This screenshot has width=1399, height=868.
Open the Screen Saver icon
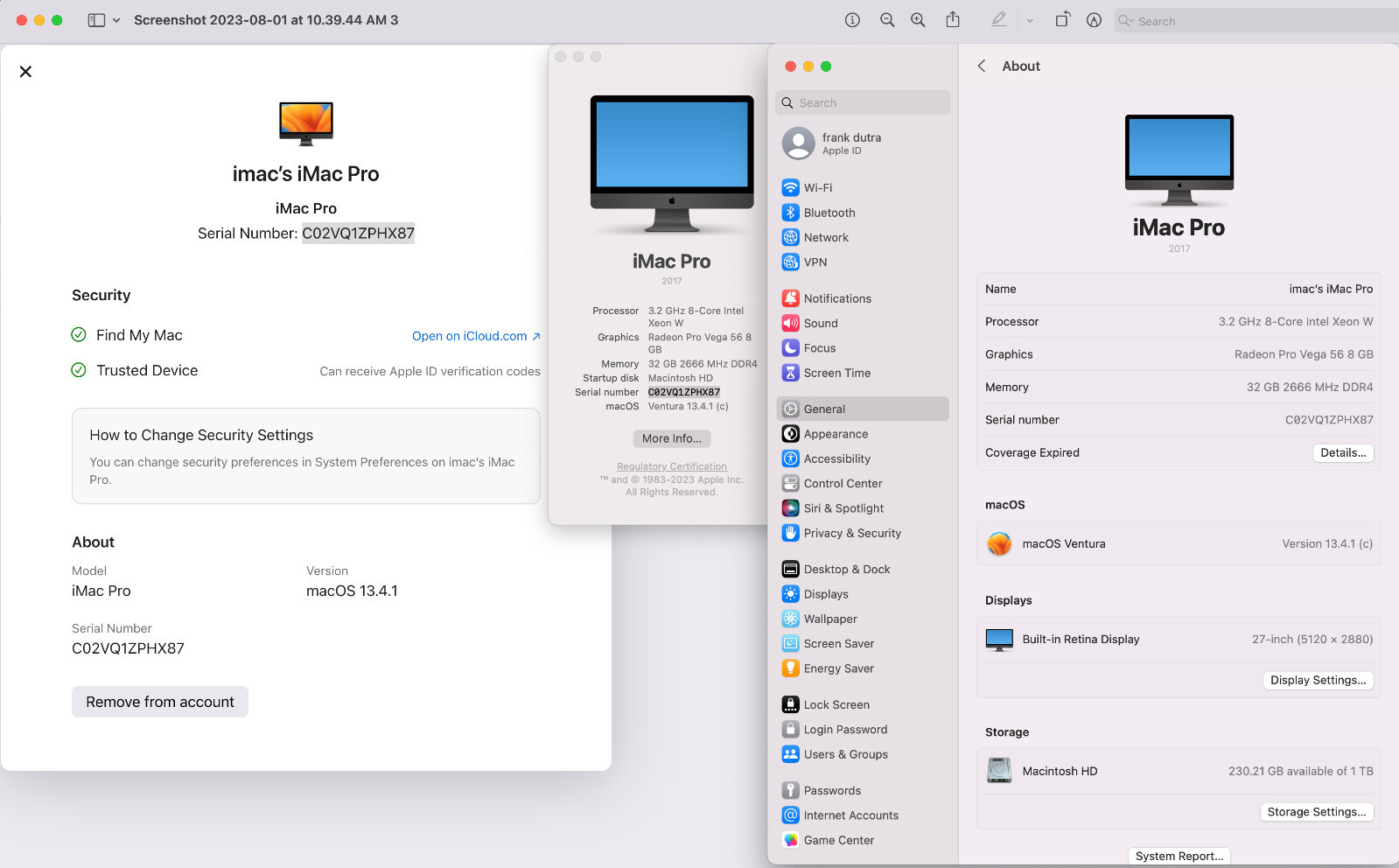[x=790, y=643]
